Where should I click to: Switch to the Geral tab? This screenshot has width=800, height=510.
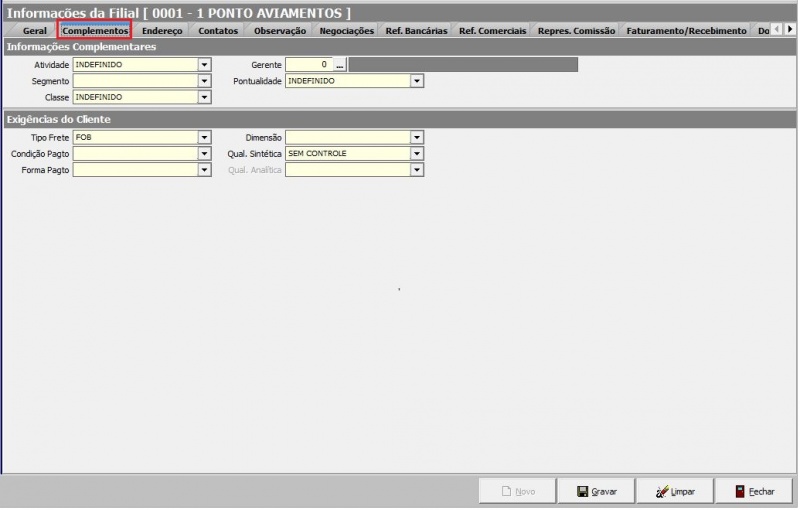coord(34,31)
